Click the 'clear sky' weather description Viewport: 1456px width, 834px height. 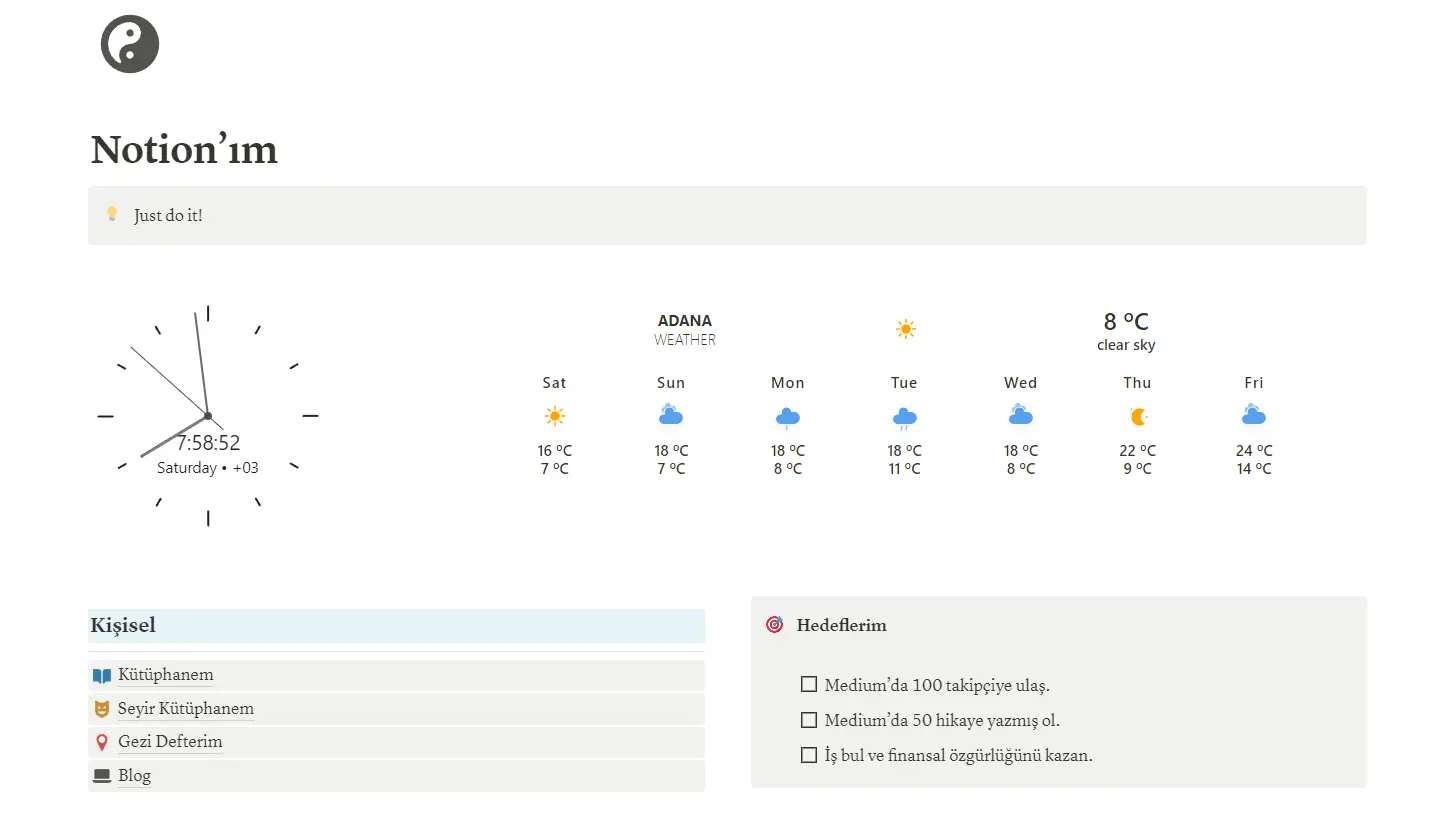coord(1126,345)
